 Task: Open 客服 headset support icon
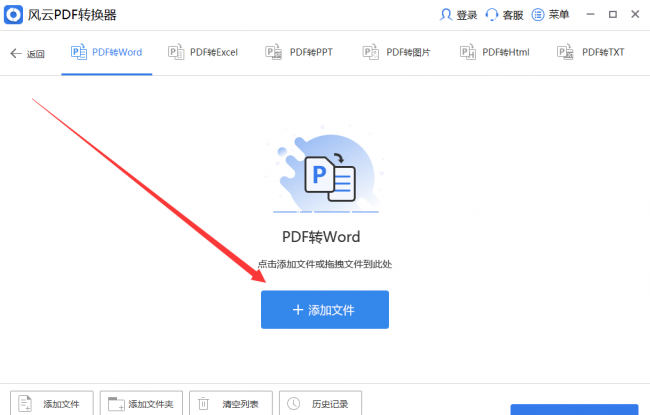(492, 15)
